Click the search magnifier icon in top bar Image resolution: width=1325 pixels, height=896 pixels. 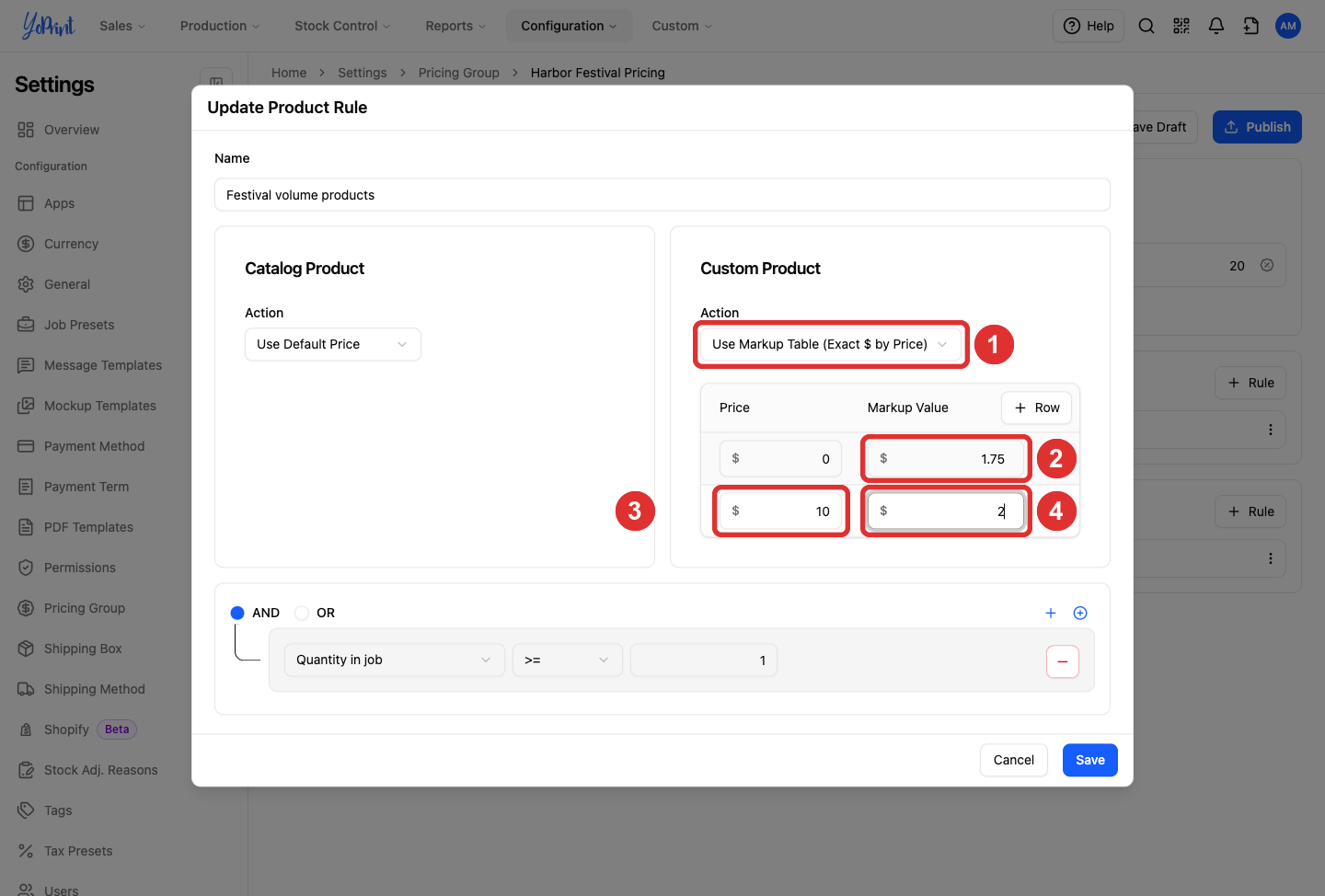1146,26
